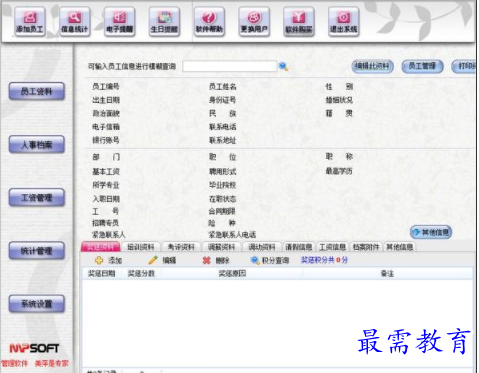The height and width of the screenshot is (373, 479).
Task: Click the 最高学历 field label
Action: click(339, 171)
